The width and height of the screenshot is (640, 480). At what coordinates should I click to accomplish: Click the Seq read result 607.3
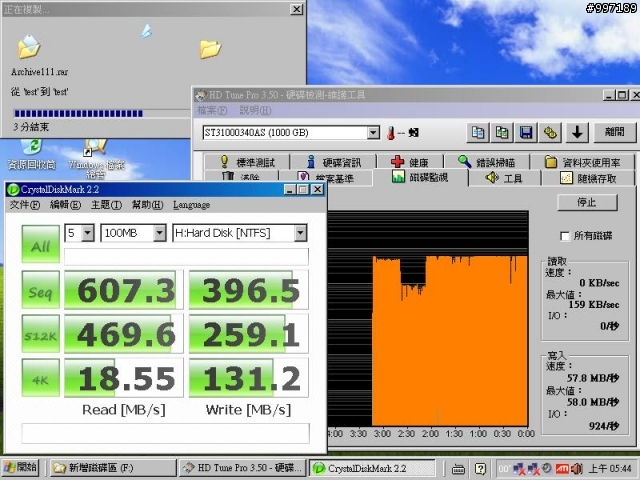click(x=124, y=290)
